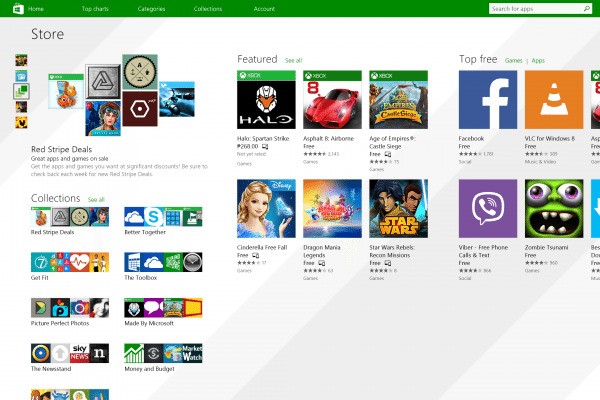
Task: Select the second spotlight thumbnail with blue icon
Action: tap(21, 76)
